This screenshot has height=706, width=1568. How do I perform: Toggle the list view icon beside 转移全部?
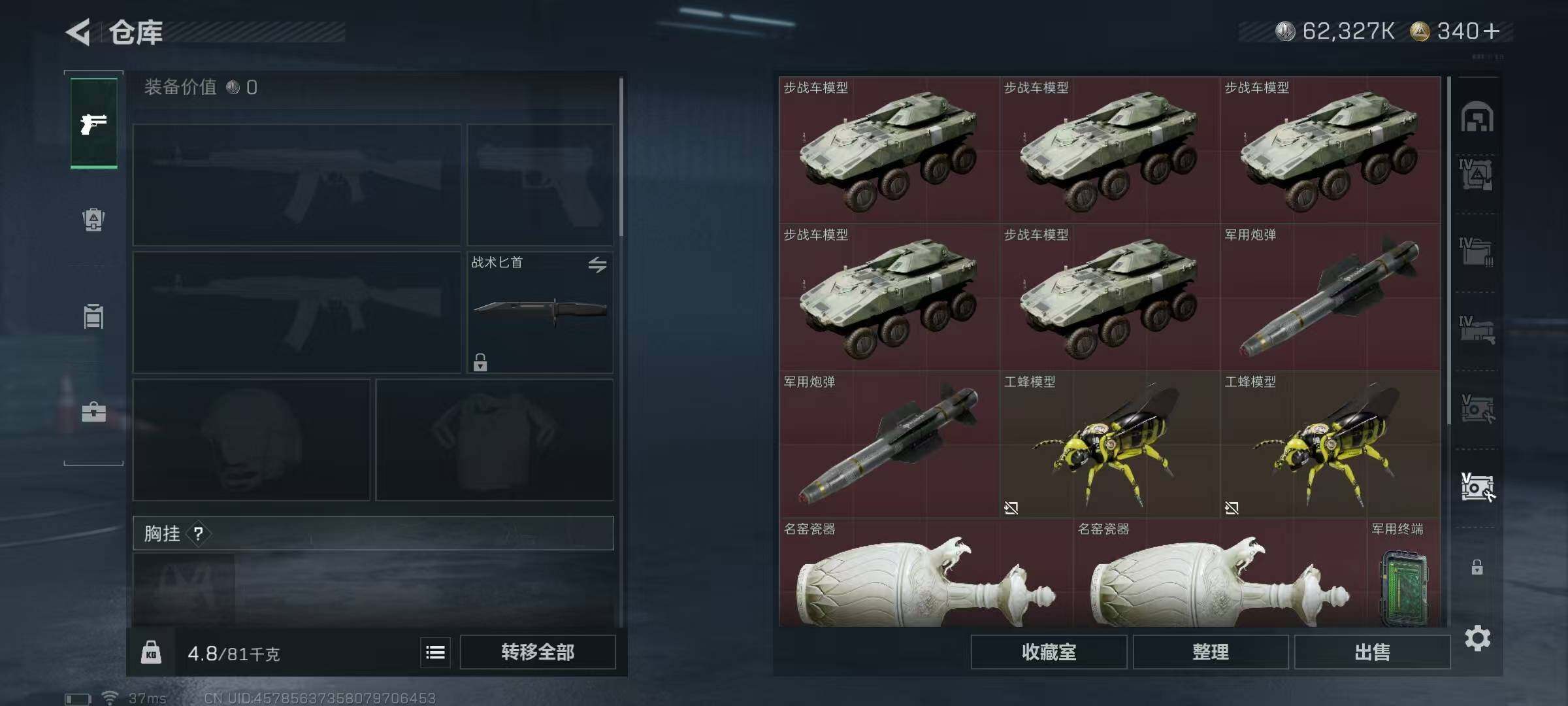tap(435, 652)
